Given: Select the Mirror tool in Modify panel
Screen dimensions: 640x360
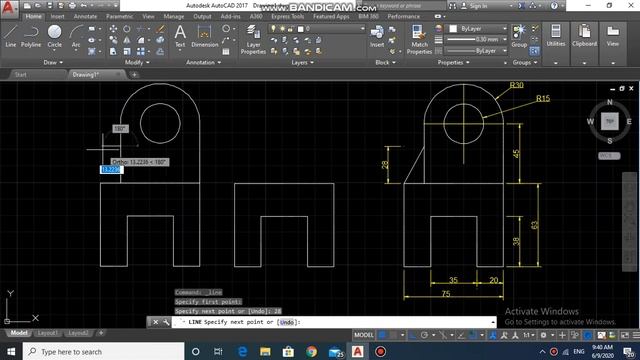Looking at the screenshot, I should pyautogui.click(x=127, y=40).
